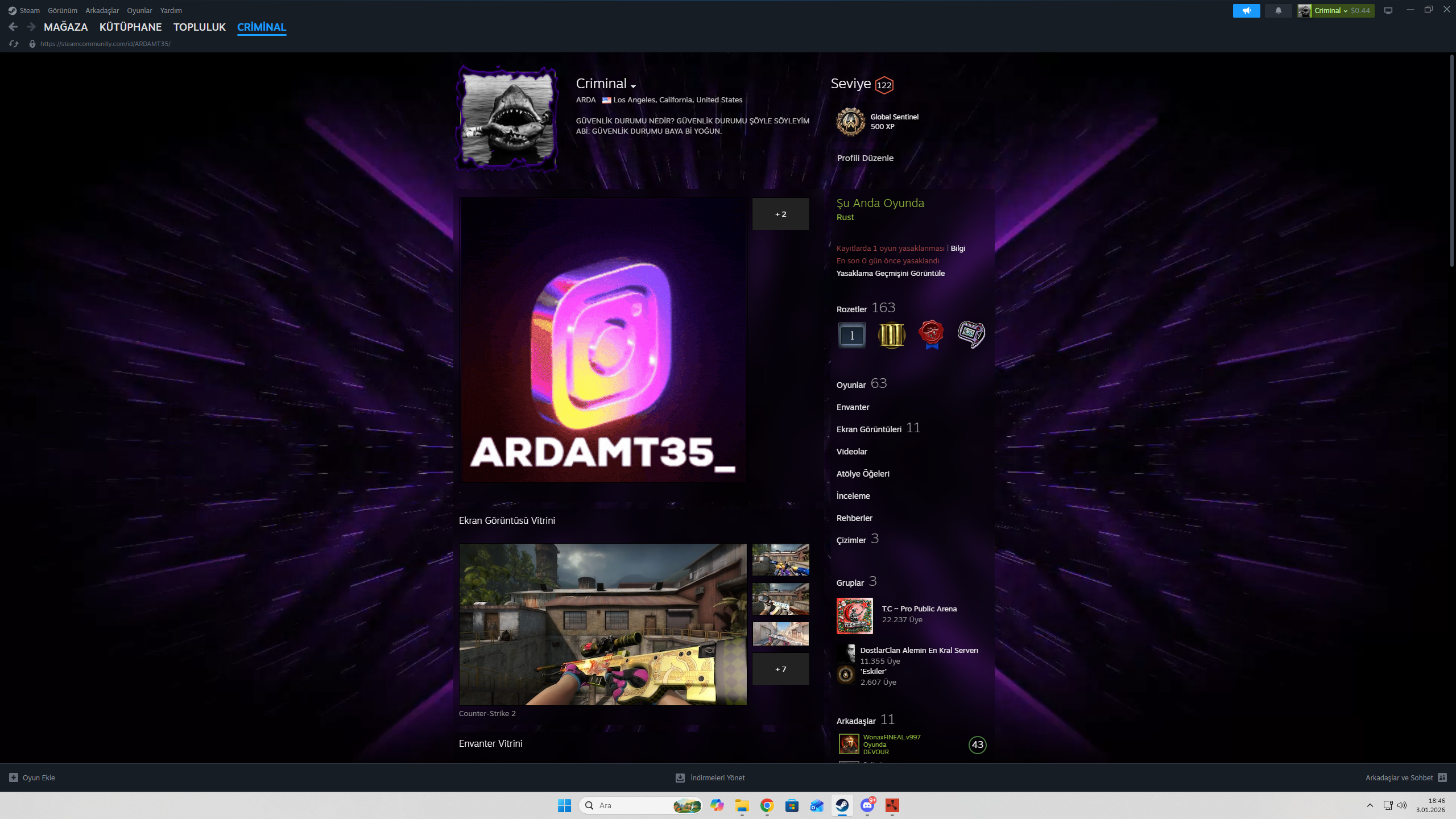Image resolution: width=1456 pixels, height=819 pixels.
Task: Open the Rehberler link
Action: click(854, 518)
